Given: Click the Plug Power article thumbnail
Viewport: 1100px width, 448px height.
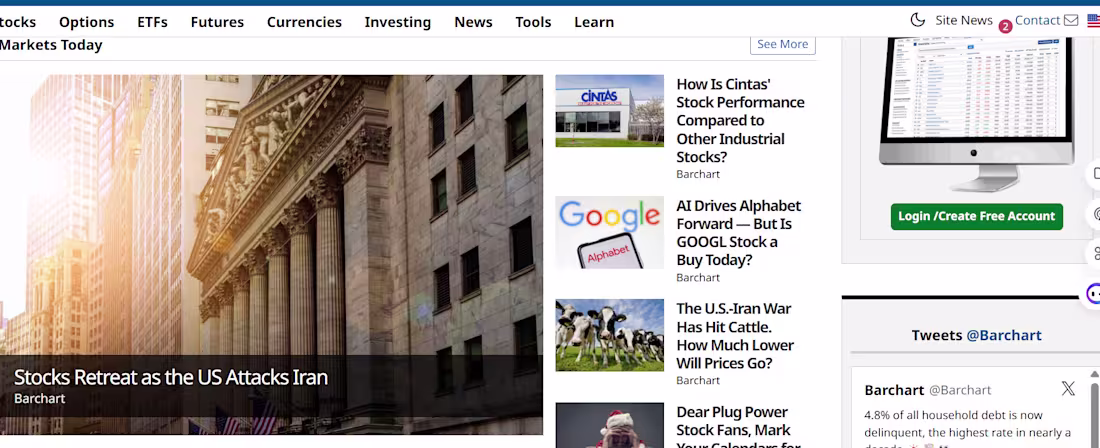Looking at the screenshot, I should pos(610,425).
